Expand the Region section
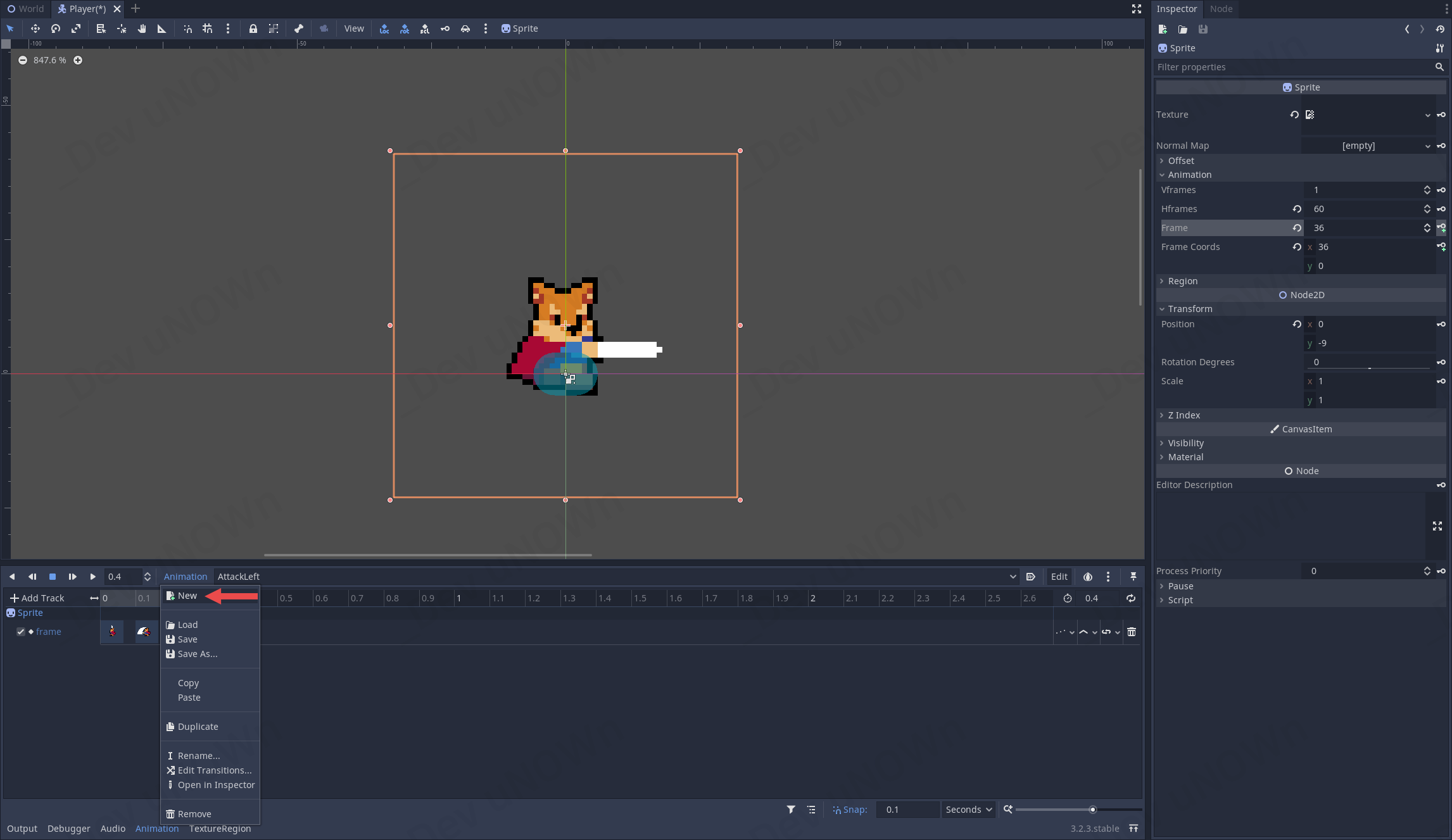Viewport: 1452px width, 840px height. coord(1182,281)
